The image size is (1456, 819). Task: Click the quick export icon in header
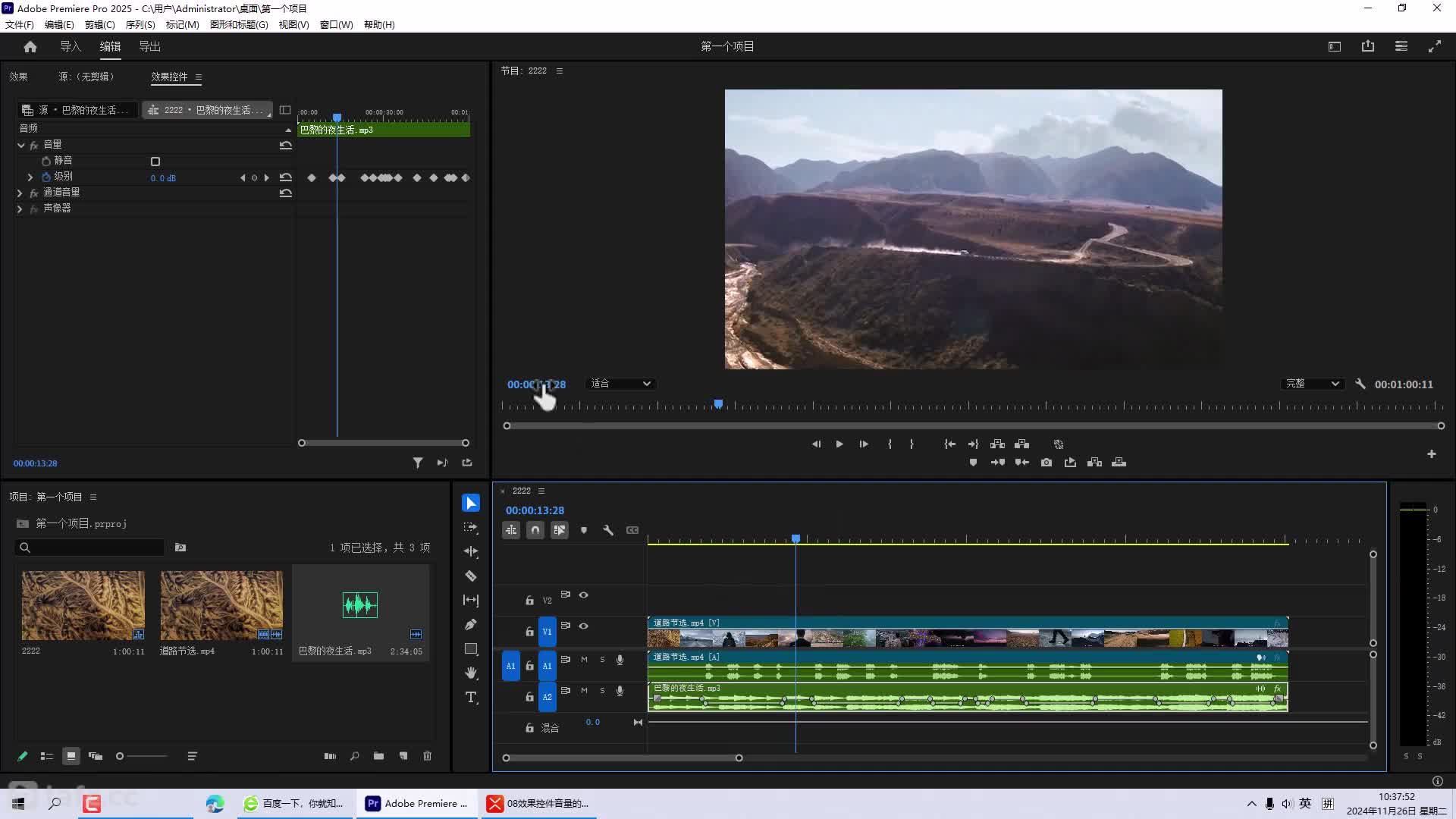(x=1368, y=46)
